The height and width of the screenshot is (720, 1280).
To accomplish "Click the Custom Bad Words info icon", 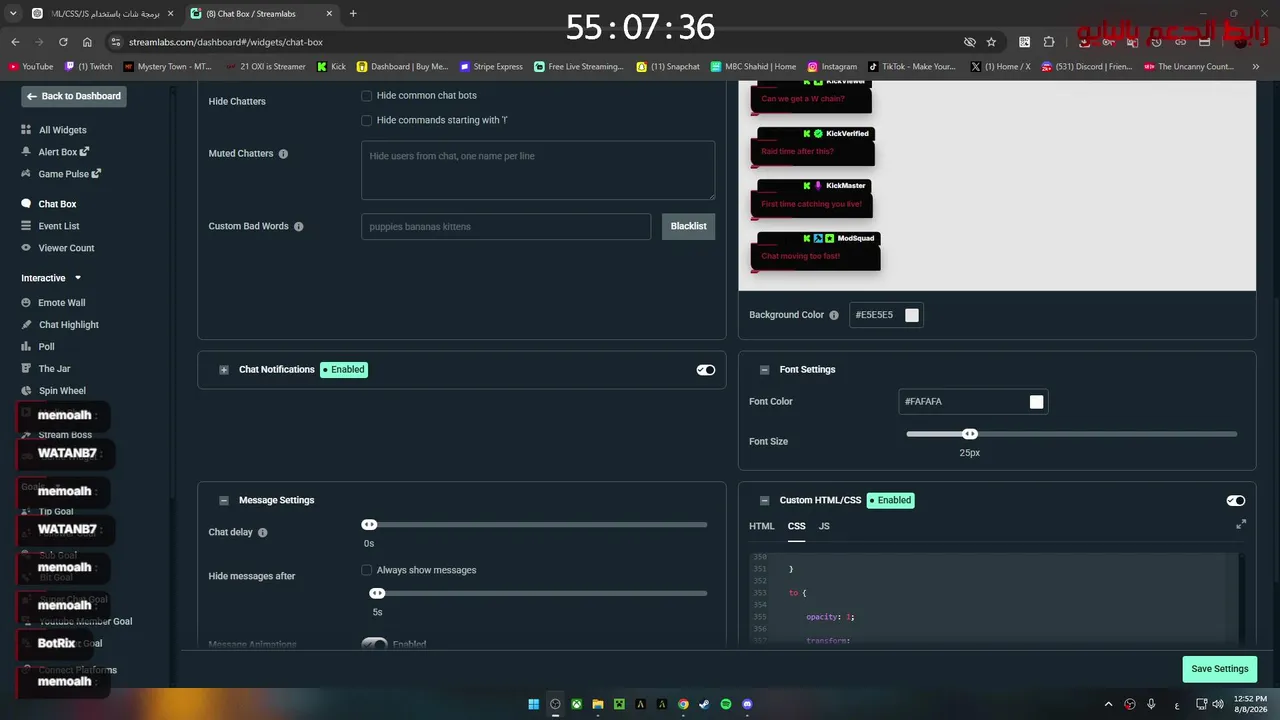I will (x=298, y=227).
